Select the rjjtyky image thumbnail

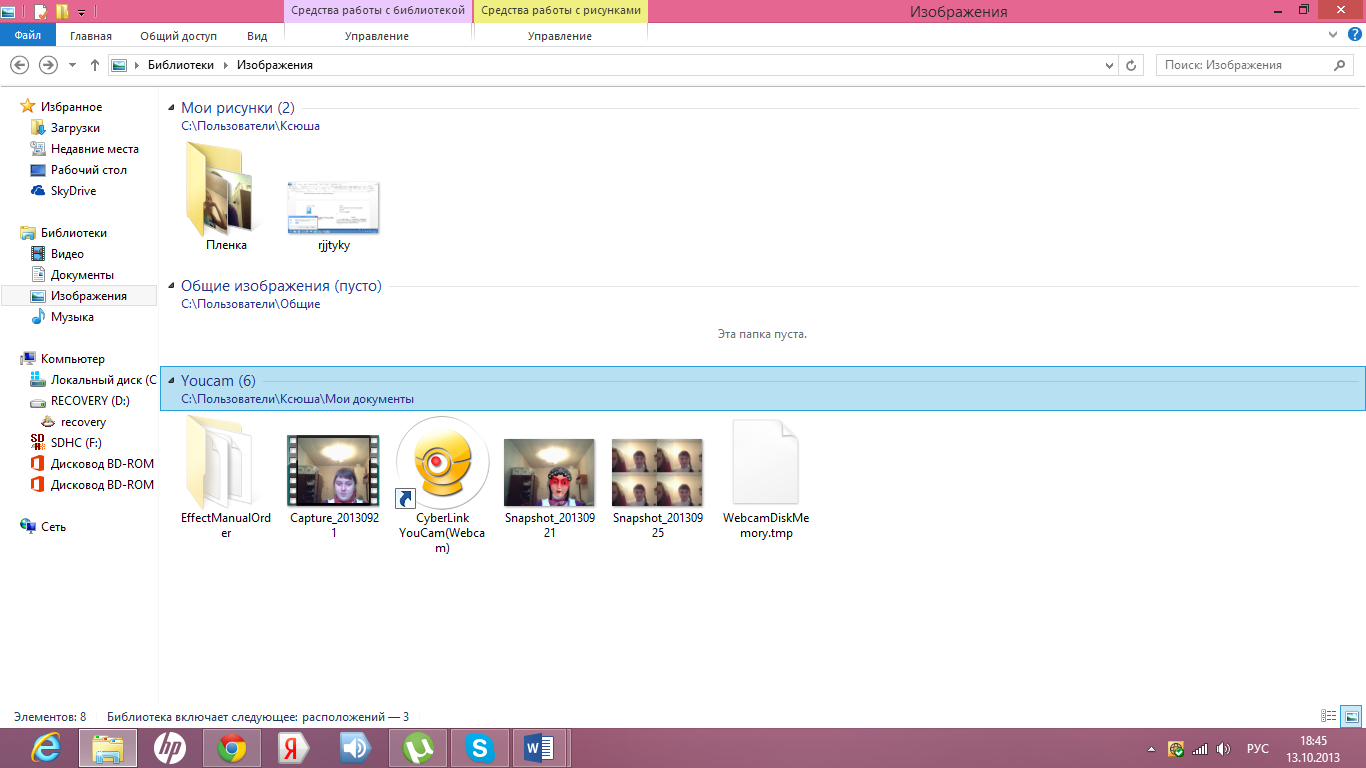(x=333, y=216)
